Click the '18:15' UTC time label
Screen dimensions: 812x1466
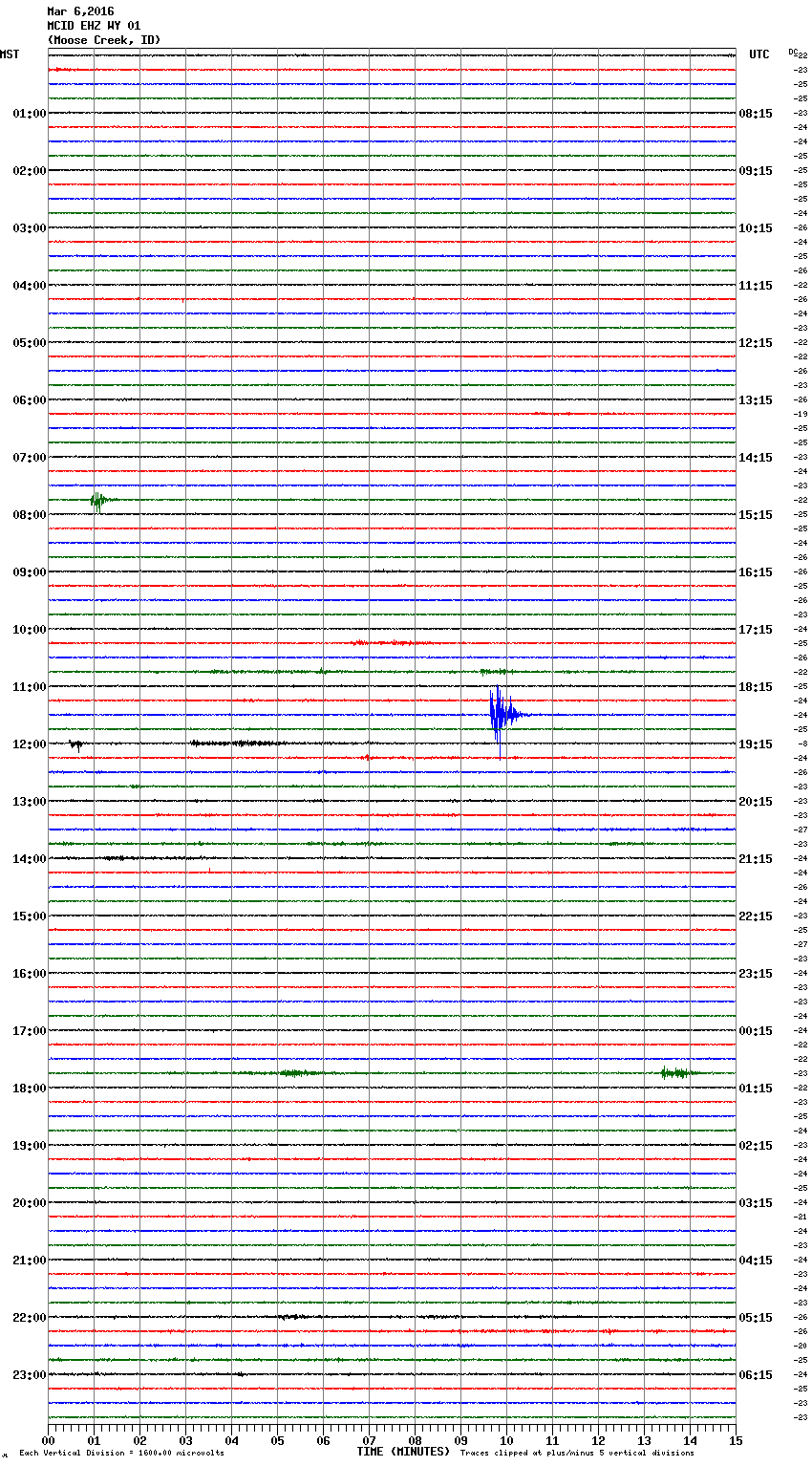tap(756, 687)
